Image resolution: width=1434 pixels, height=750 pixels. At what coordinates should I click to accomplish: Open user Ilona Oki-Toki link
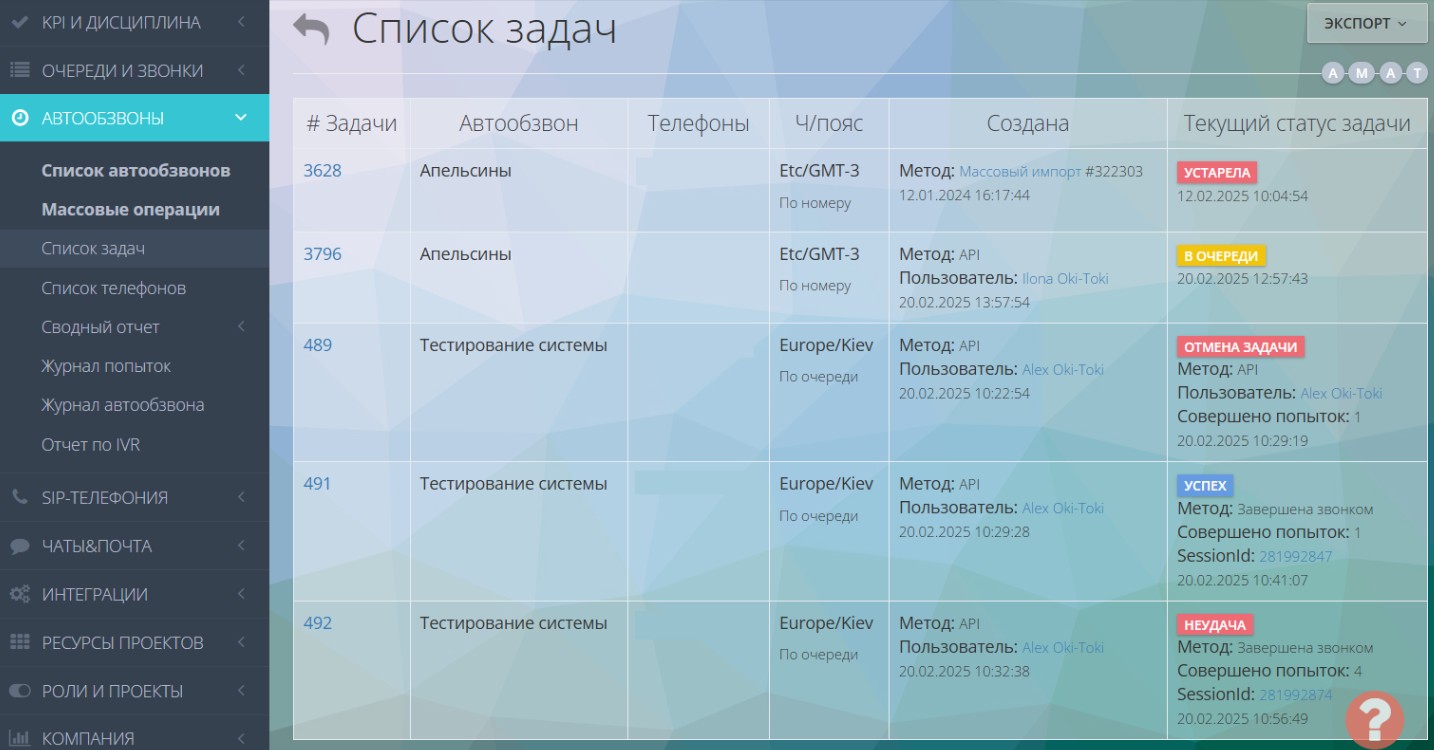[1065, 279]
